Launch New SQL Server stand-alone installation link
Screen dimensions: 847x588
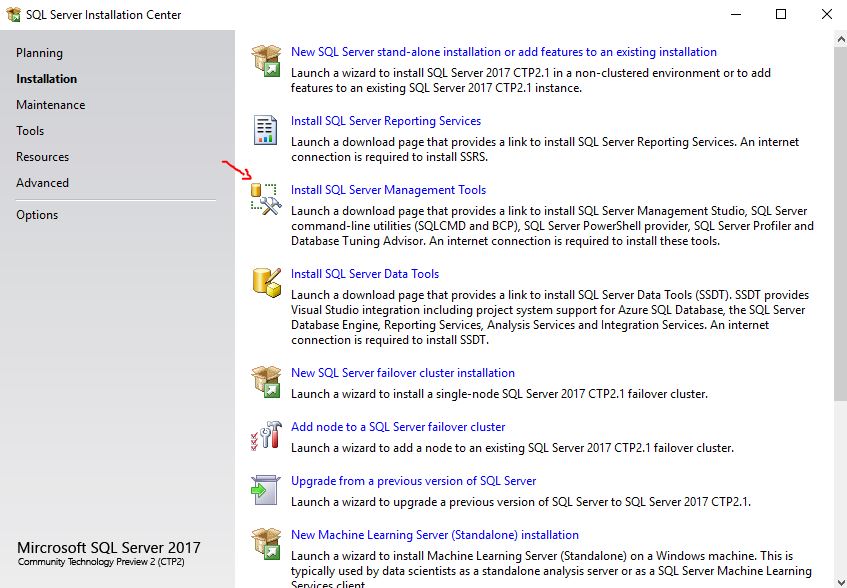point(504,52)
